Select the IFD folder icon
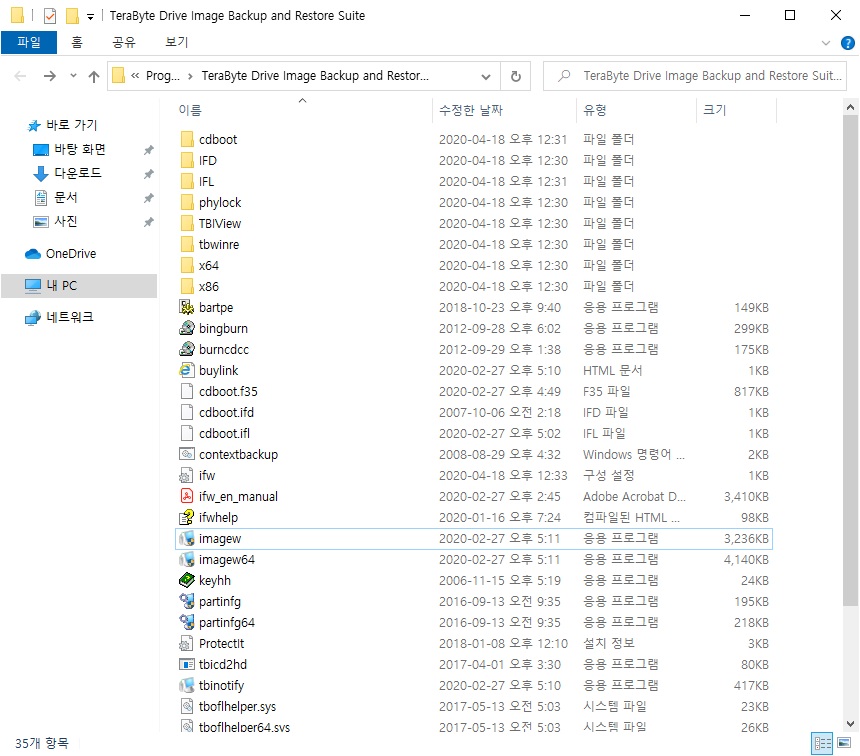 tap(187, 160)
